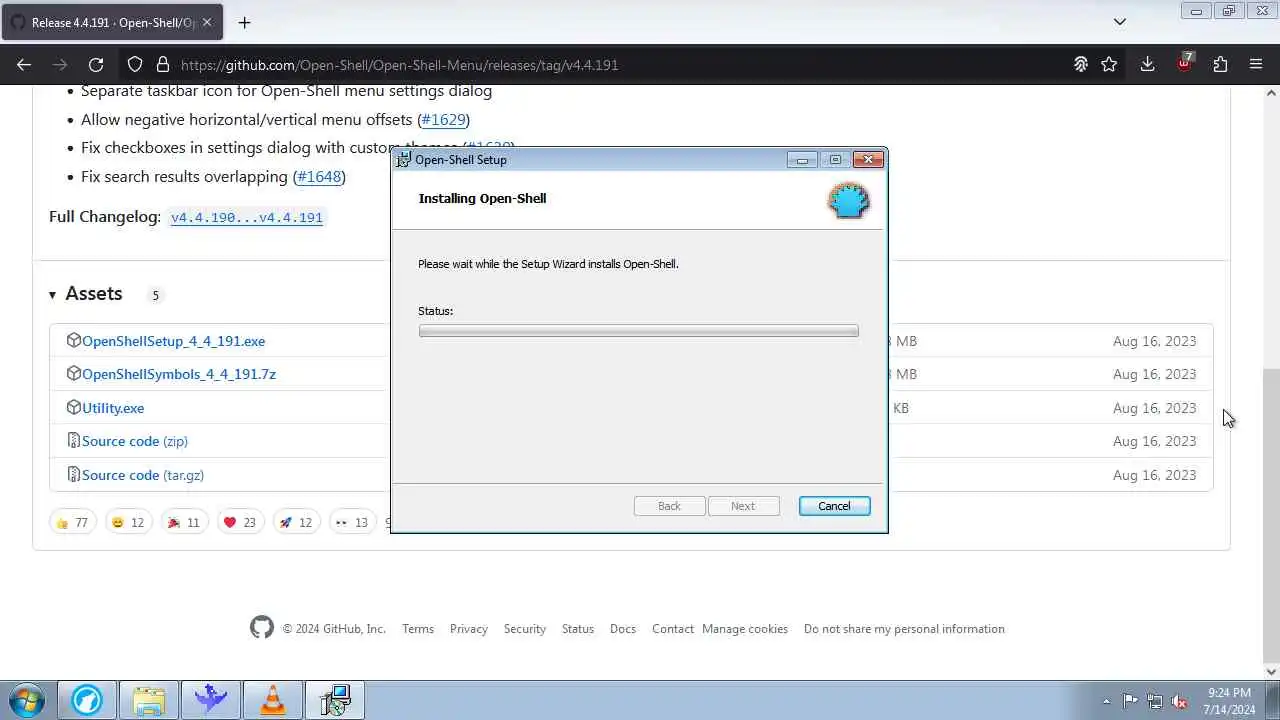Reload the GitHub release page
This screenshot has width=1280, height=720.
pos(96,64)
